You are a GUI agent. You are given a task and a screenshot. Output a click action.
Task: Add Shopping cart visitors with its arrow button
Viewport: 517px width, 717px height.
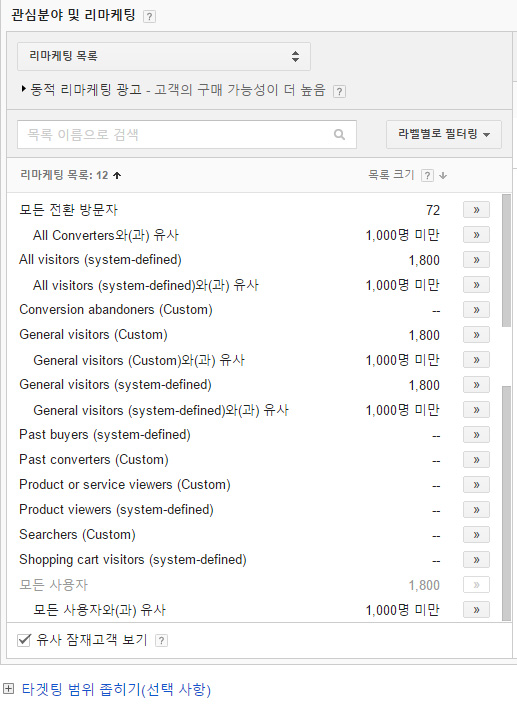pyautogui.click(x=476, y=559)
